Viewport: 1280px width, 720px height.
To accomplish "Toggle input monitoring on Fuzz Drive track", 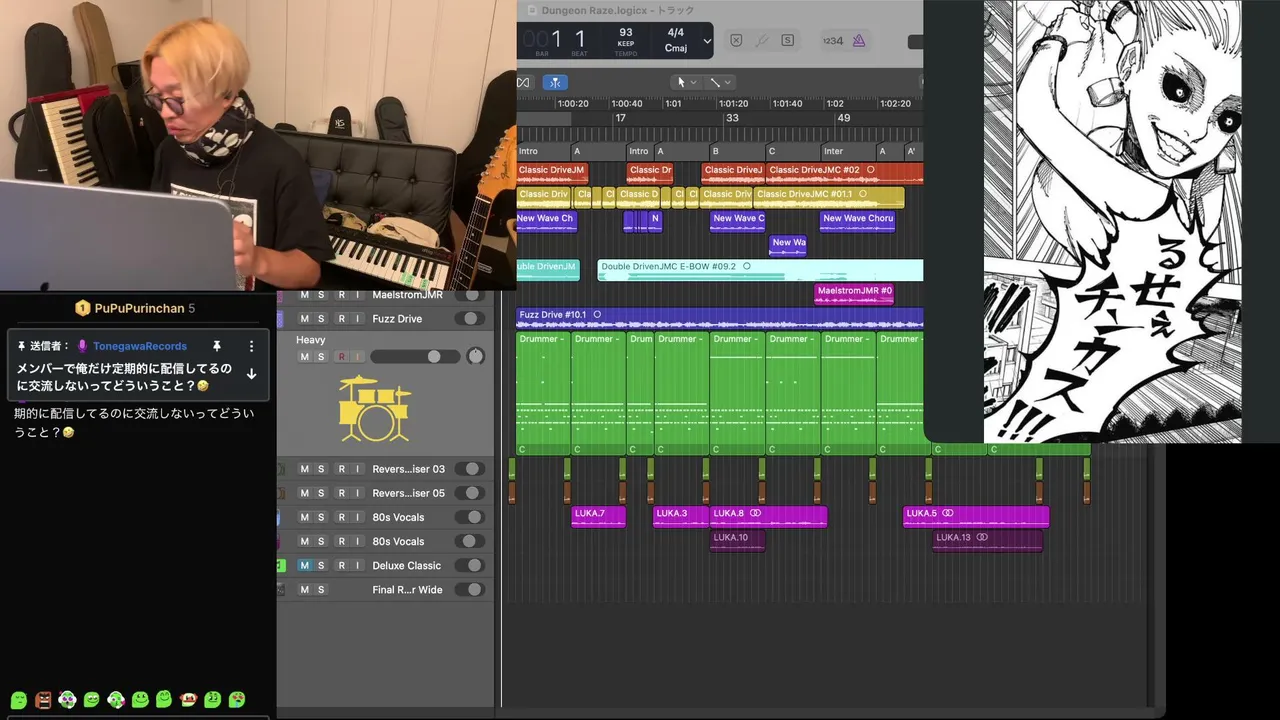I will click(x=357, y=319).
